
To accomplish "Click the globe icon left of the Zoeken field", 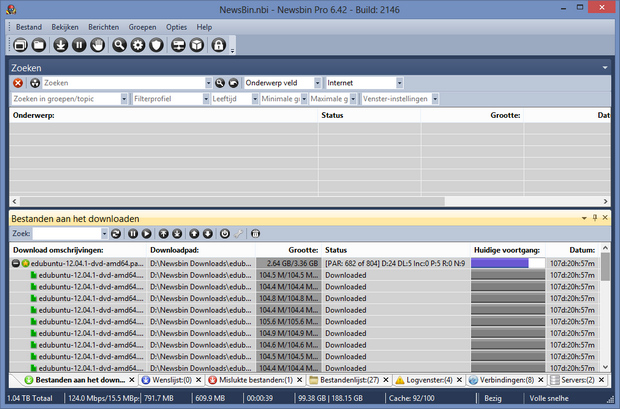I will pyautogui.click(x=35, y=83).
